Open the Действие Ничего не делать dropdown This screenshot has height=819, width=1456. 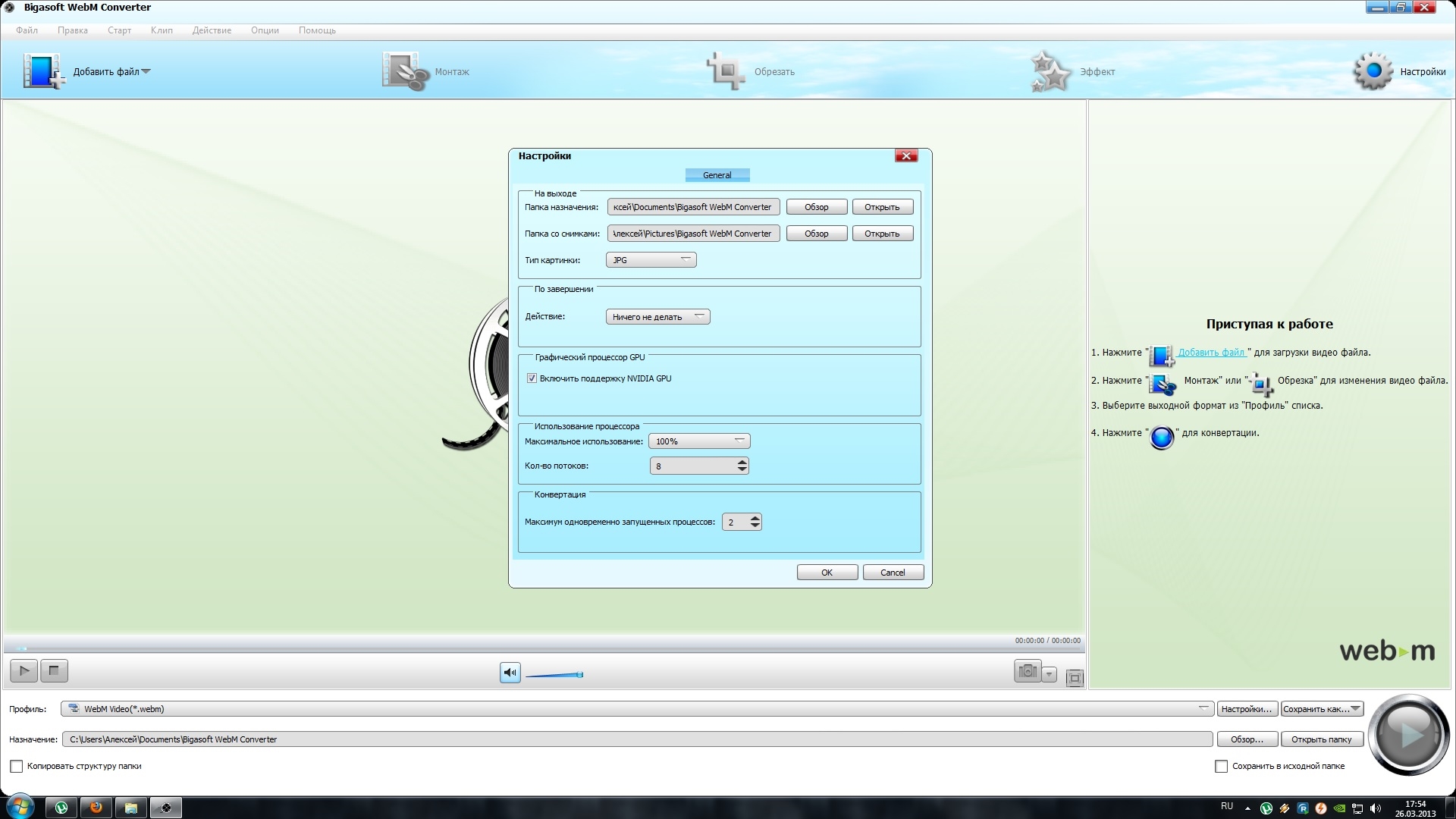tap(657, 317)
